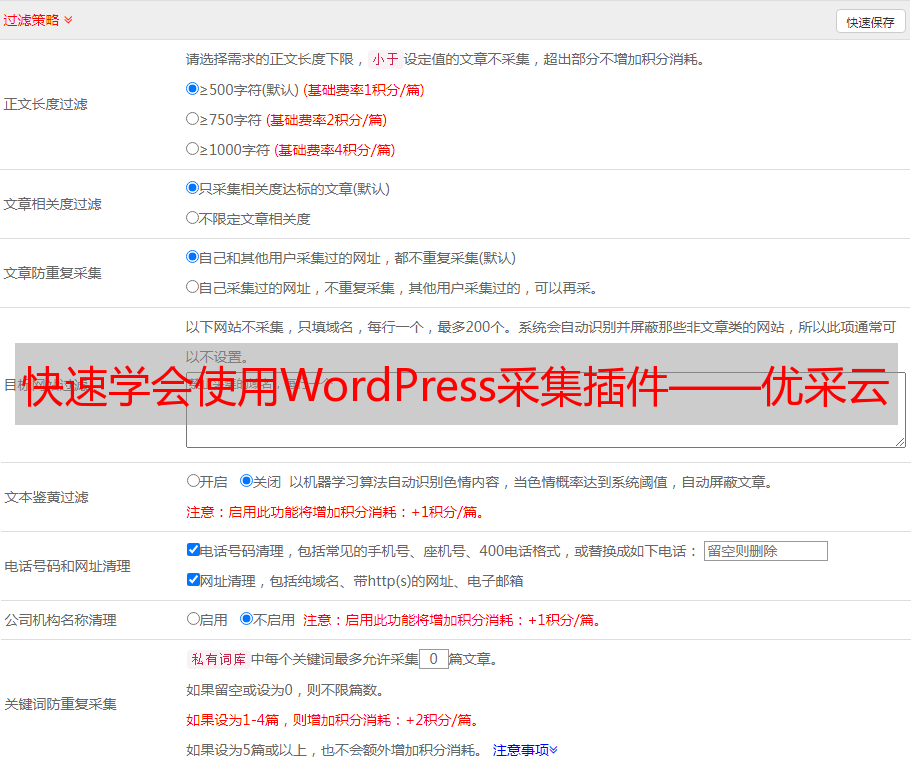Choose 不限定文章相关度 radio option
912x768 pixels.
(193, 218)
